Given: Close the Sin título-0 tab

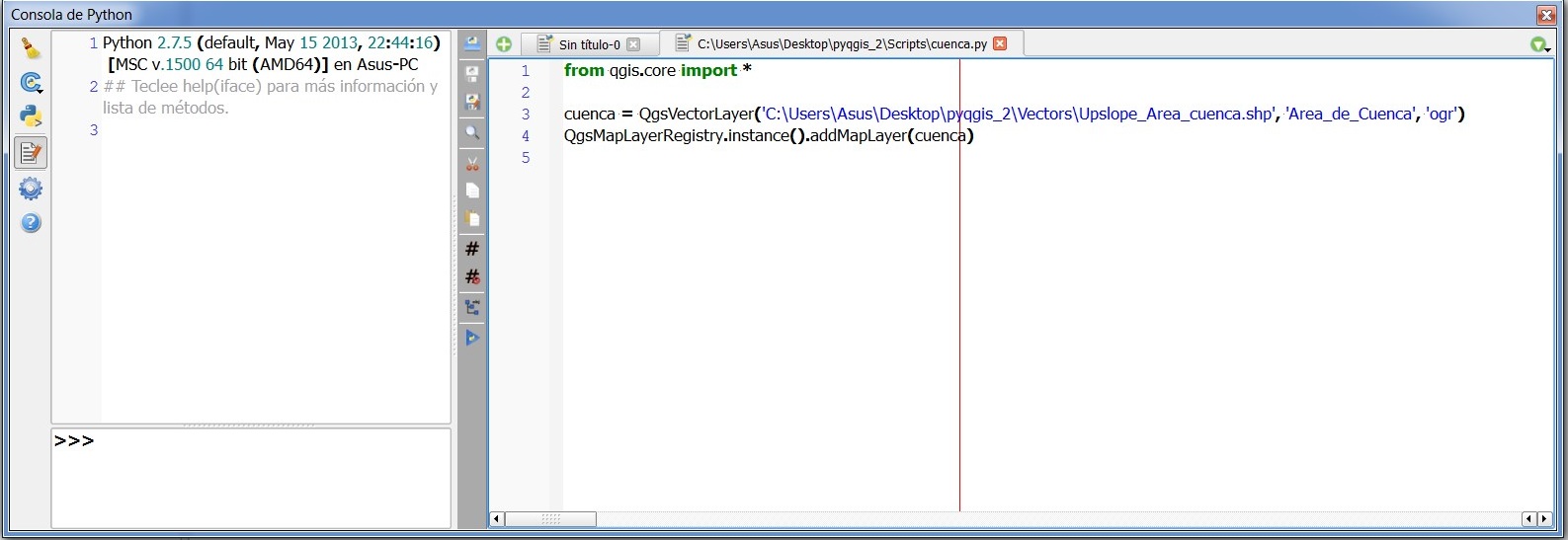Looking at the screenshot, I should point(634,44).
